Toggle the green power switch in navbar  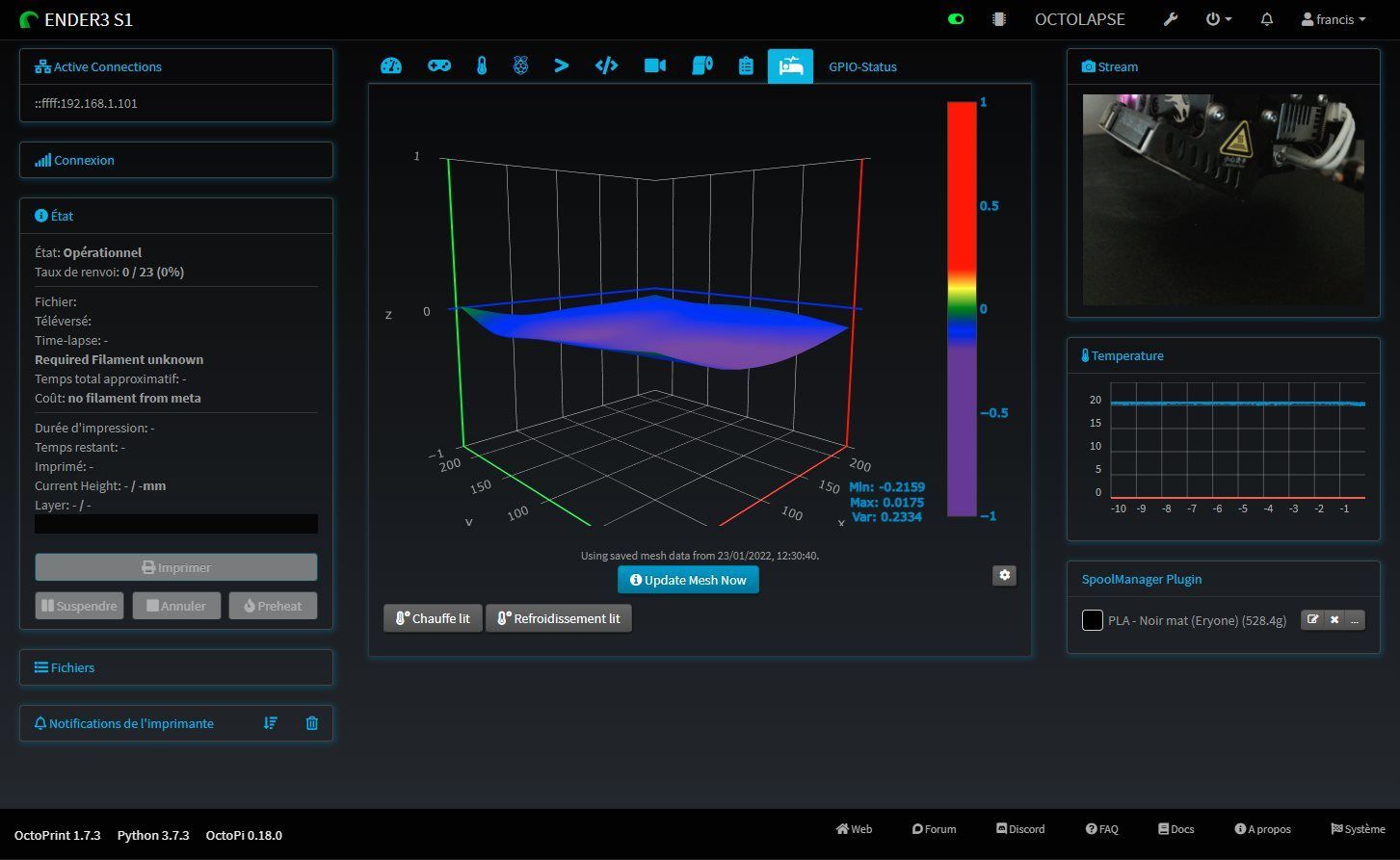956,19
